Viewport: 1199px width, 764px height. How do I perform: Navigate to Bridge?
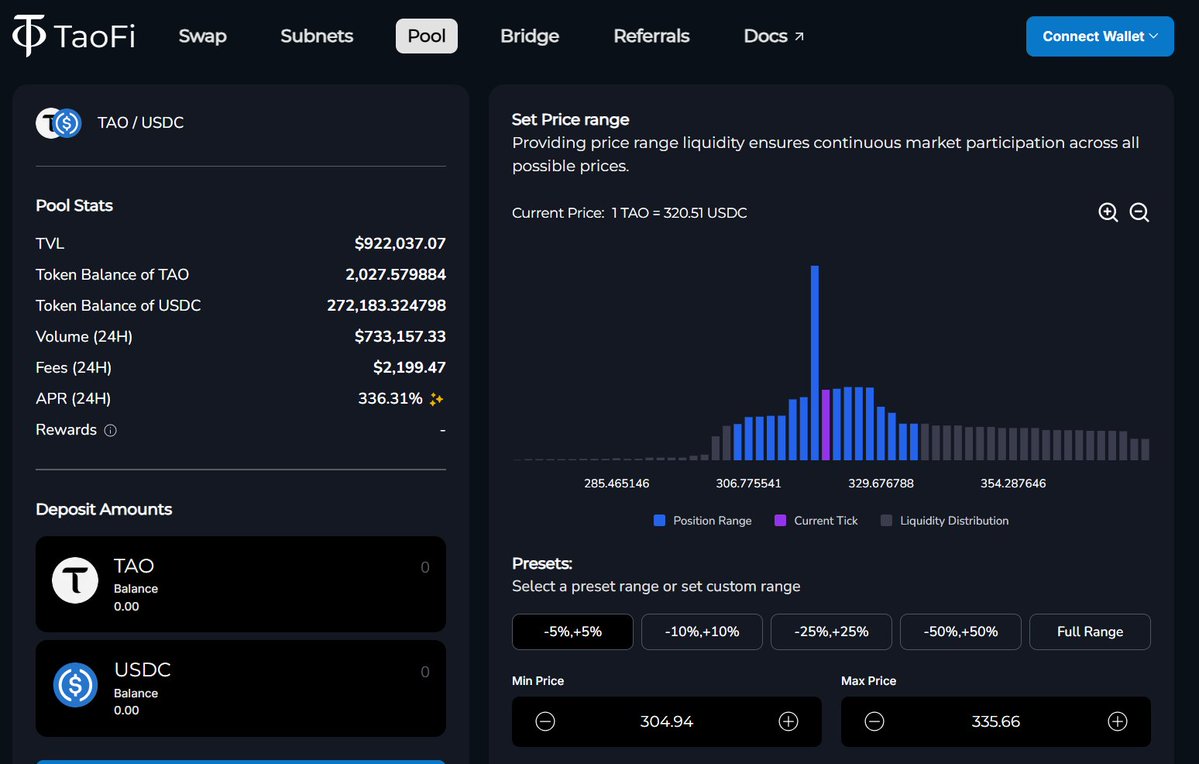click(x=530, y=36)
